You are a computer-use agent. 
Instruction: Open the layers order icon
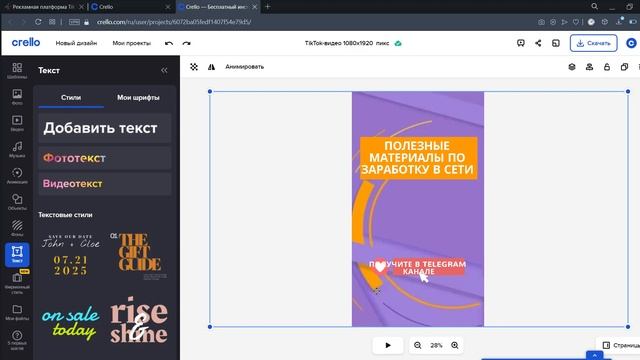coord(572,67)
